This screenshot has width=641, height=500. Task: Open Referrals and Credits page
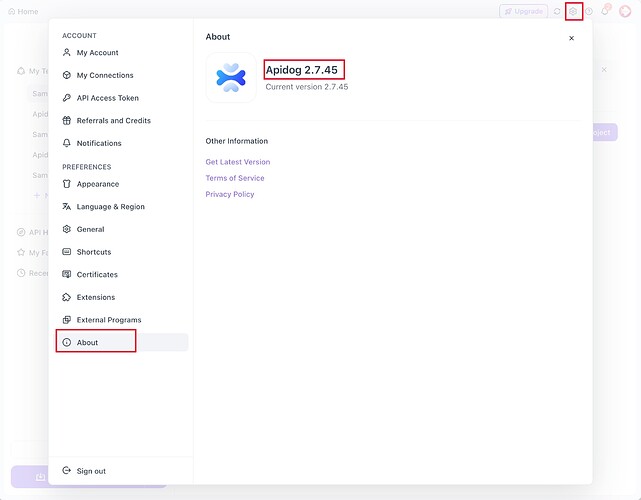tap(113, 121)
